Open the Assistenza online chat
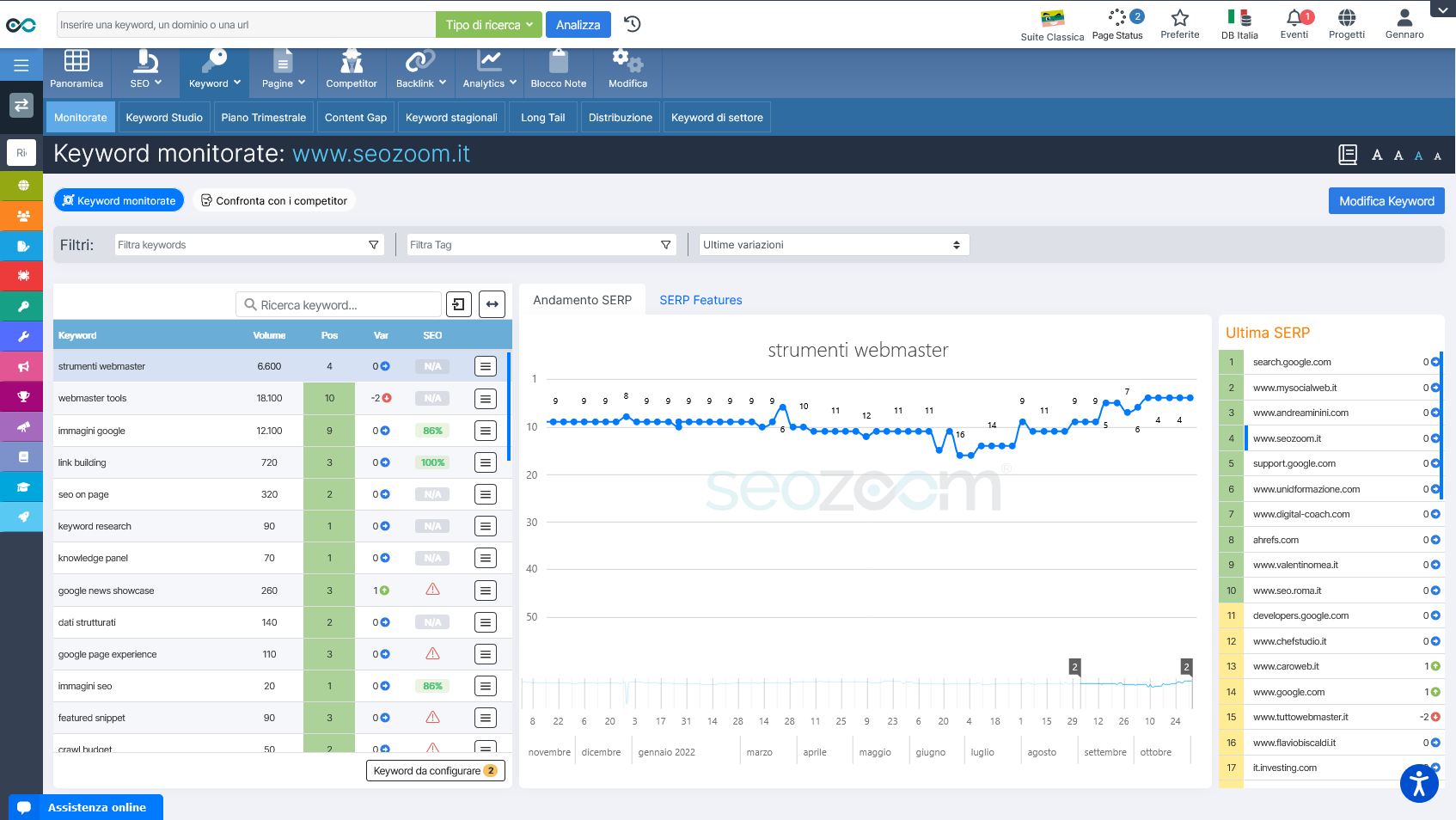 click(85, 807)
